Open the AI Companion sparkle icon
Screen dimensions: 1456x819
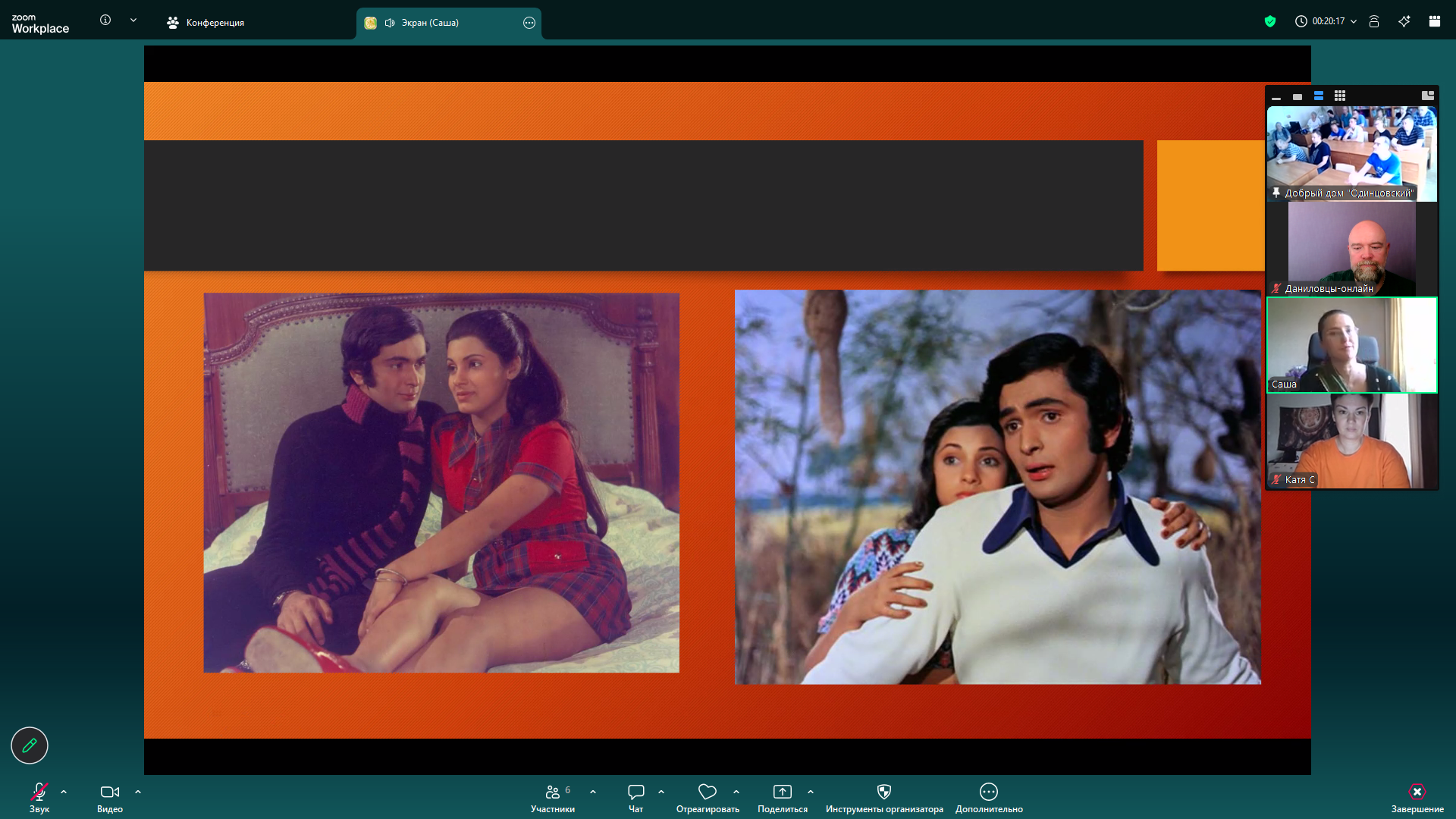(x=1404, y=21)
